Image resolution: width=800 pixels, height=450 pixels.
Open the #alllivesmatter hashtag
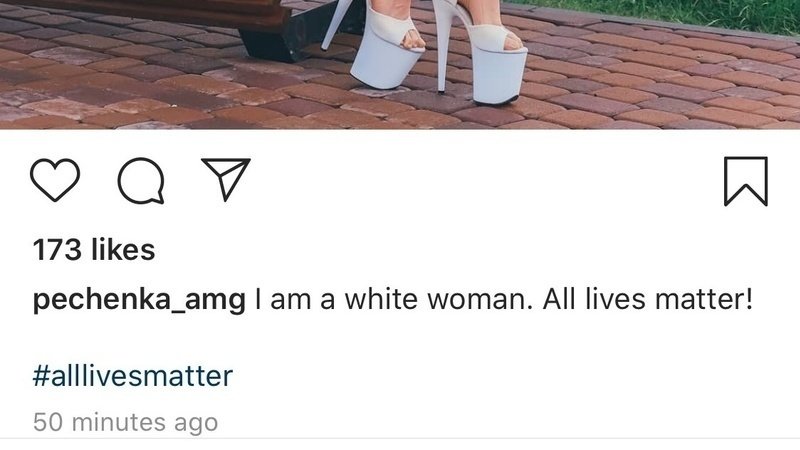click(x=133, y=376)
